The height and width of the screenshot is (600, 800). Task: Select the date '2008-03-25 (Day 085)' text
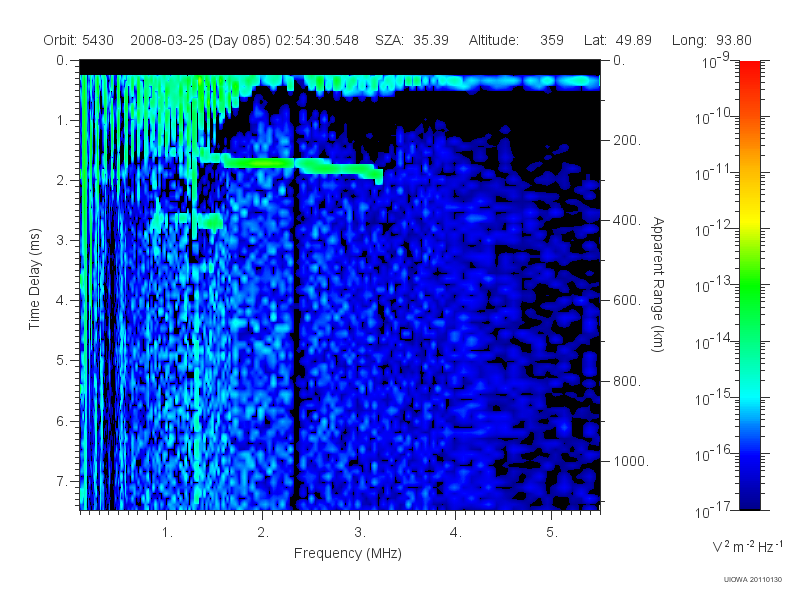click(x=200, y=40)
